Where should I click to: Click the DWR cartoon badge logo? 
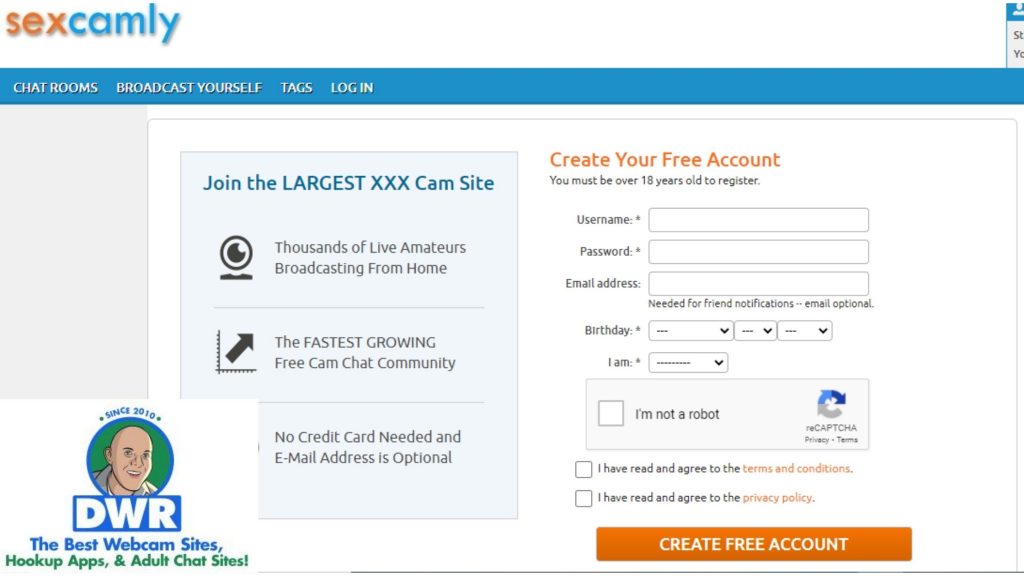click(x=127, y=487)
